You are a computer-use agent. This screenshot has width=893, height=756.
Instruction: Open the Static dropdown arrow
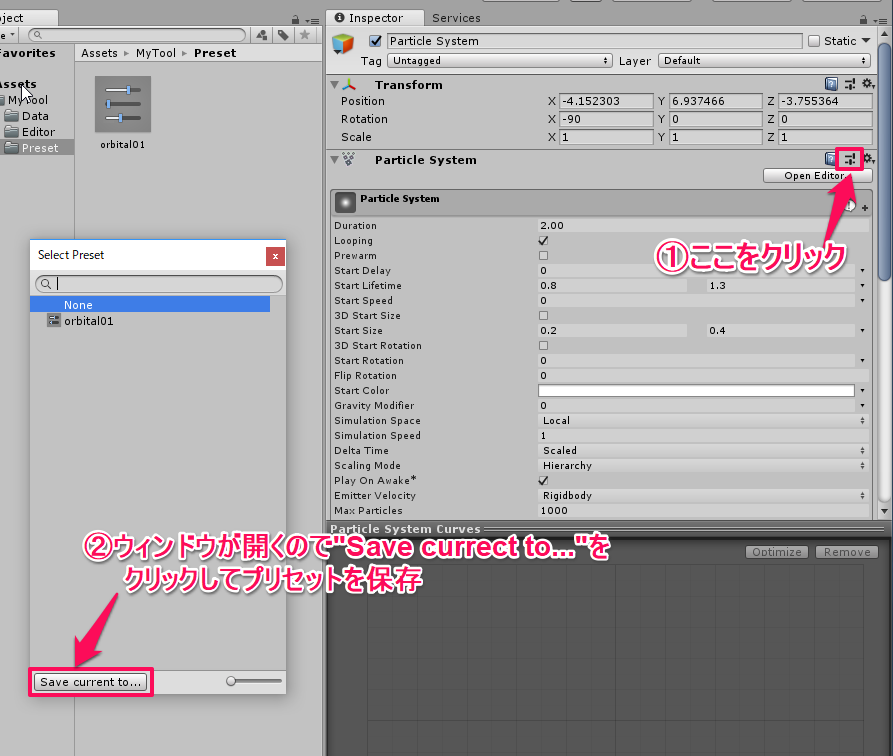coord(866,40)
